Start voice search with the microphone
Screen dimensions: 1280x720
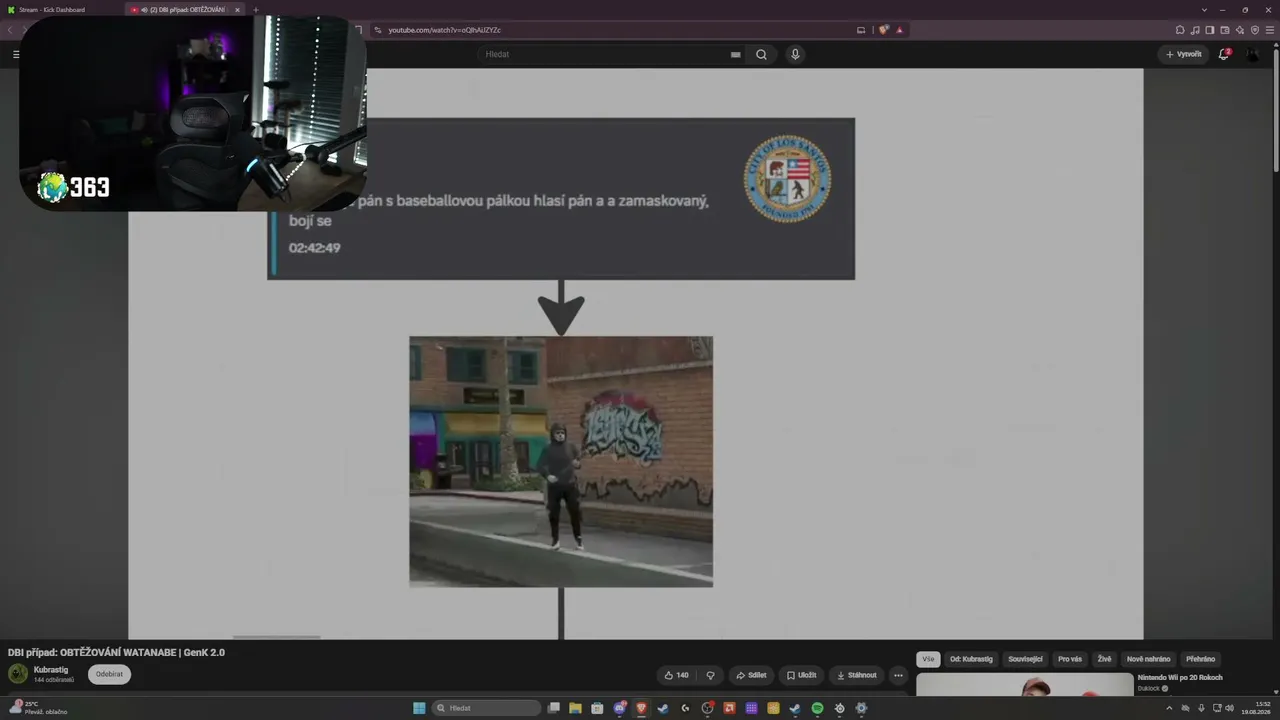click(x=795, y=54)
